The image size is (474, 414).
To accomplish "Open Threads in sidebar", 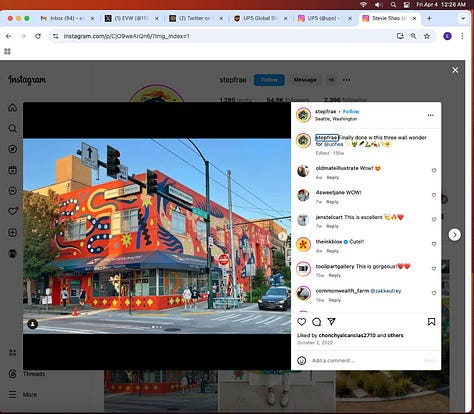I will 27,374.
